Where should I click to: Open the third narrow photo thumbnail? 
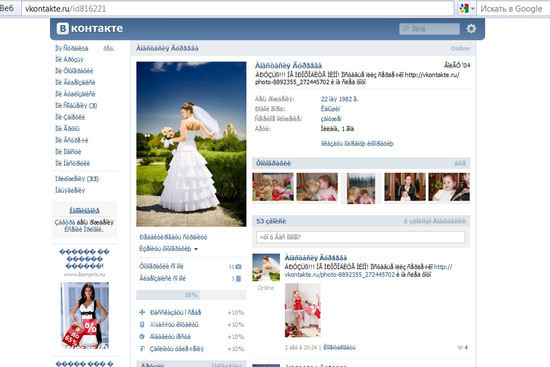click(361, 188)
